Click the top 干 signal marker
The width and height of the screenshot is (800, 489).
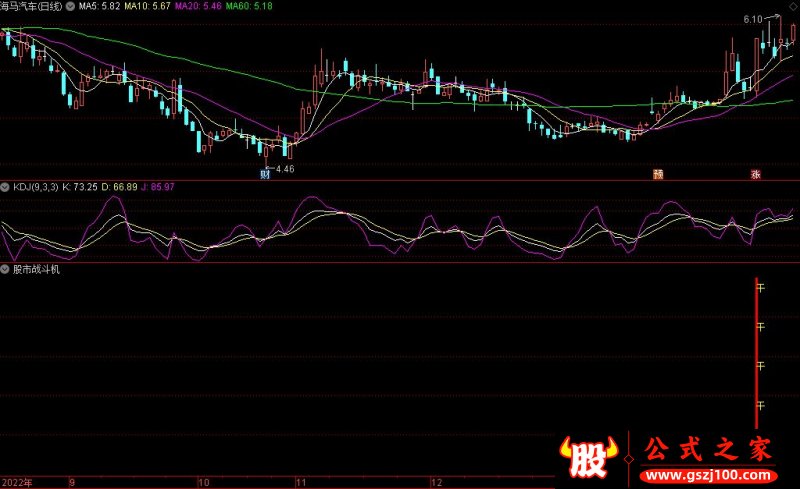761,288
